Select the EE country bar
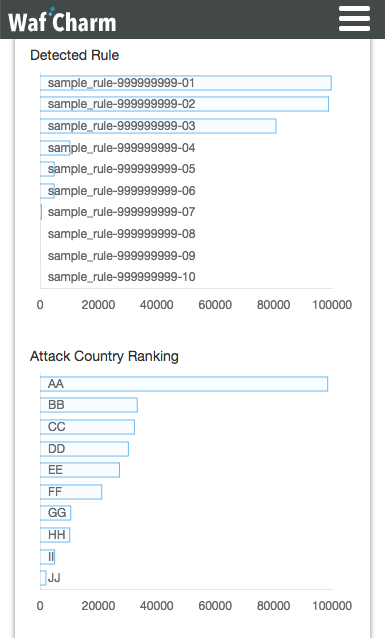385x638 pixels. point(80,470)
